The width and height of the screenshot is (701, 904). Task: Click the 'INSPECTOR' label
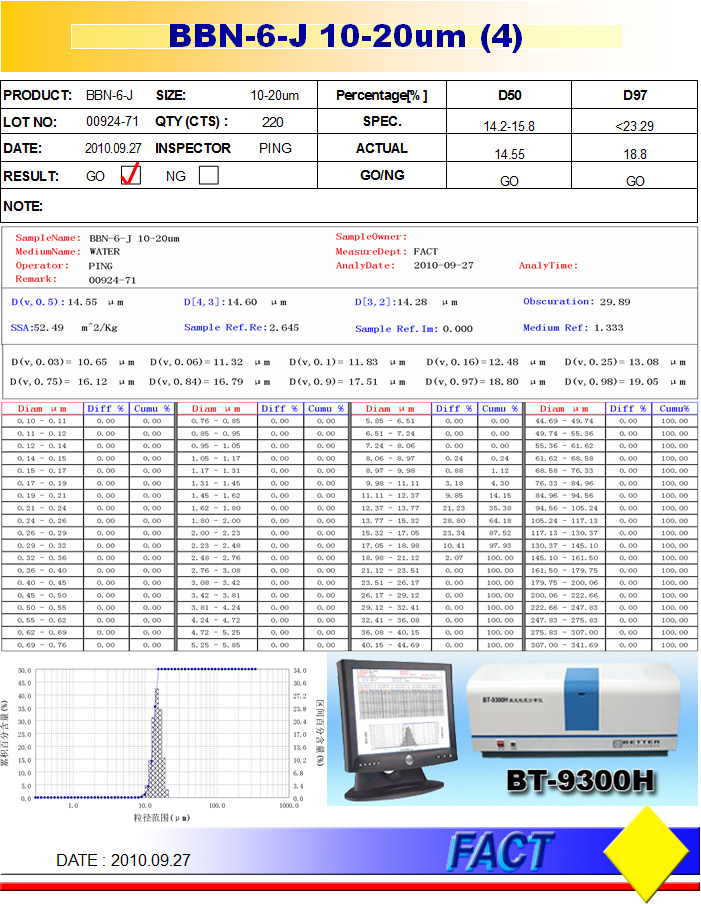[x=193, y=149]
